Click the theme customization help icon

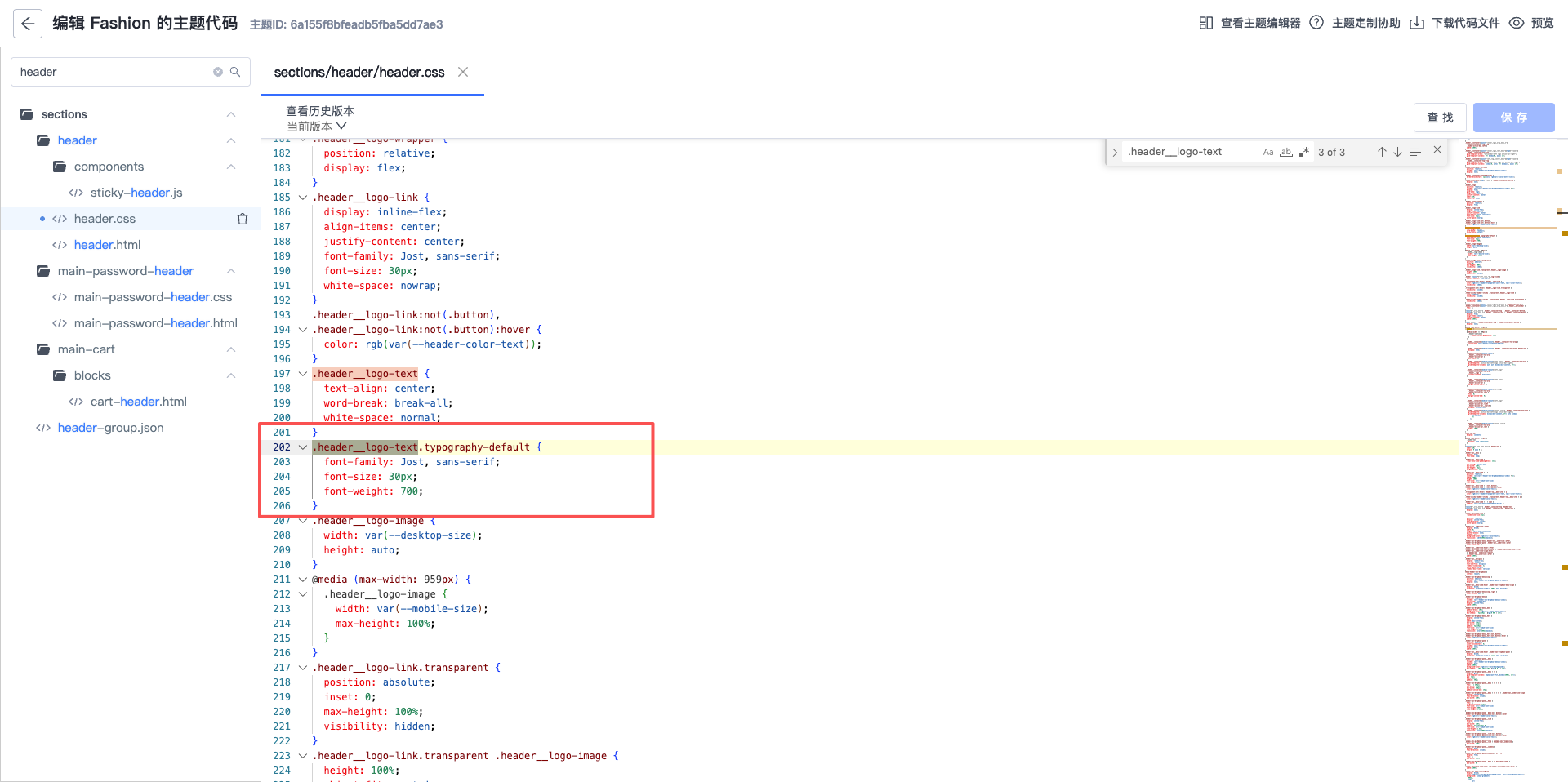click(1316, 23)
